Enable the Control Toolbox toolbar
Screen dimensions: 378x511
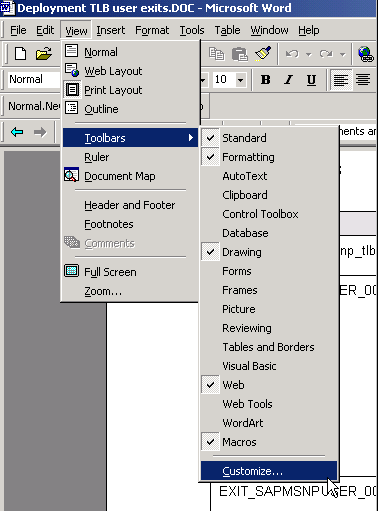pyautogui.click(x=269, y=214)
